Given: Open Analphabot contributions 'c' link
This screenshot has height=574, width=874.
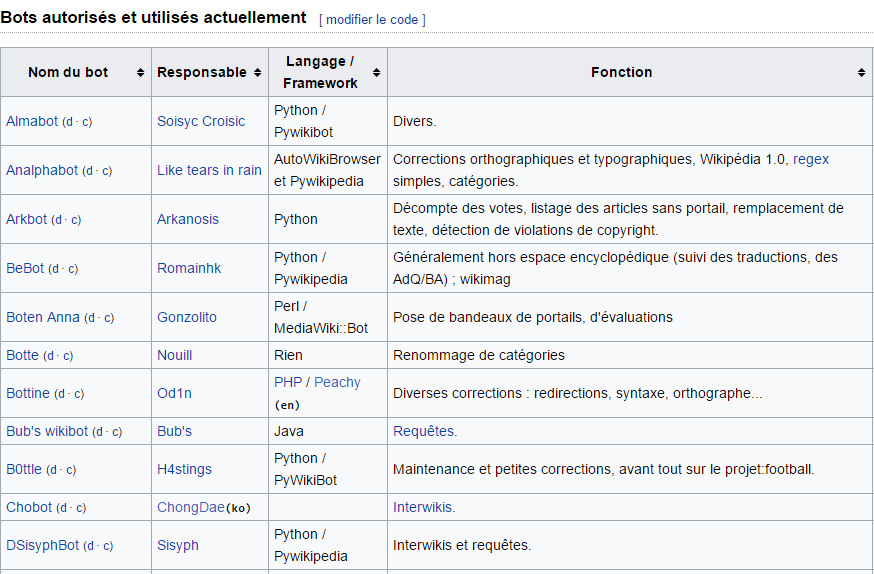Looking at the screenshot, I should coord(106,171).
